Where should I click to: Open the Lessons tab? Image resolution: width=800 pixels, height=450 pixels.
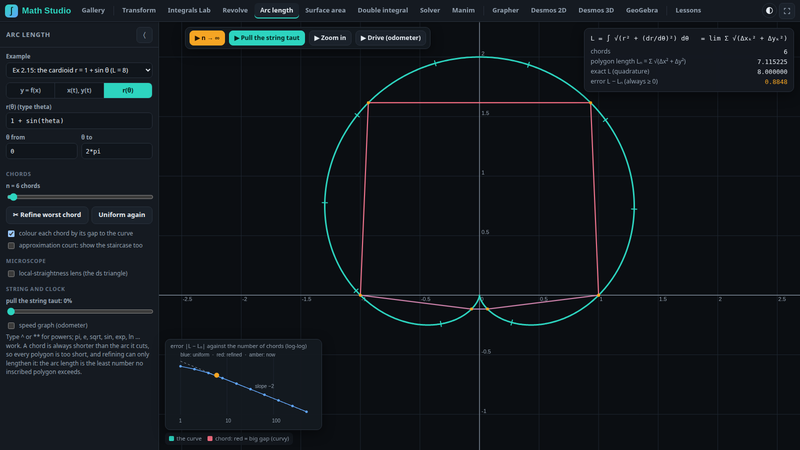tap(688, 10)
